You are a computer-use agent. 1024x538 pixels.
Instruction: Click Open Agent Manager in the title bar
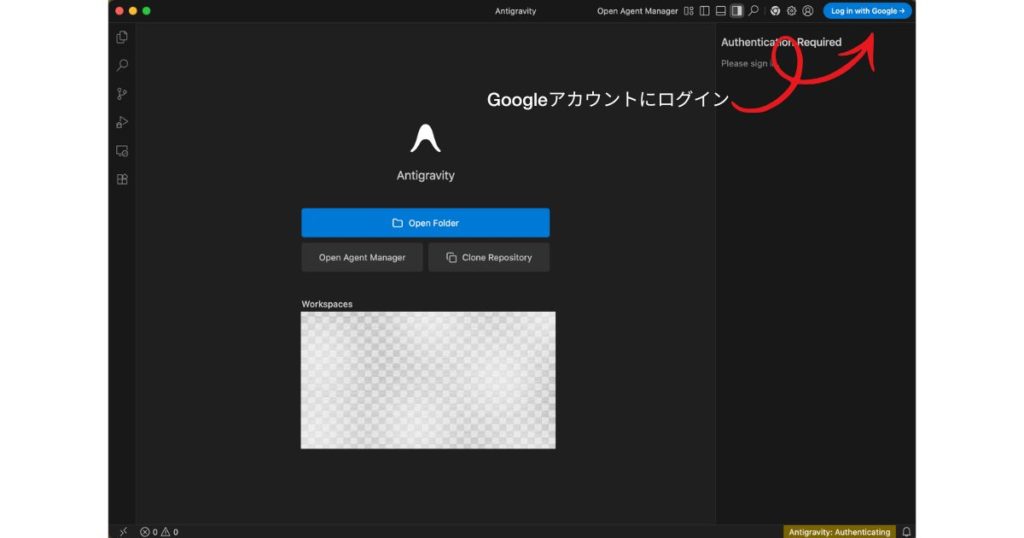click(637, 11)
